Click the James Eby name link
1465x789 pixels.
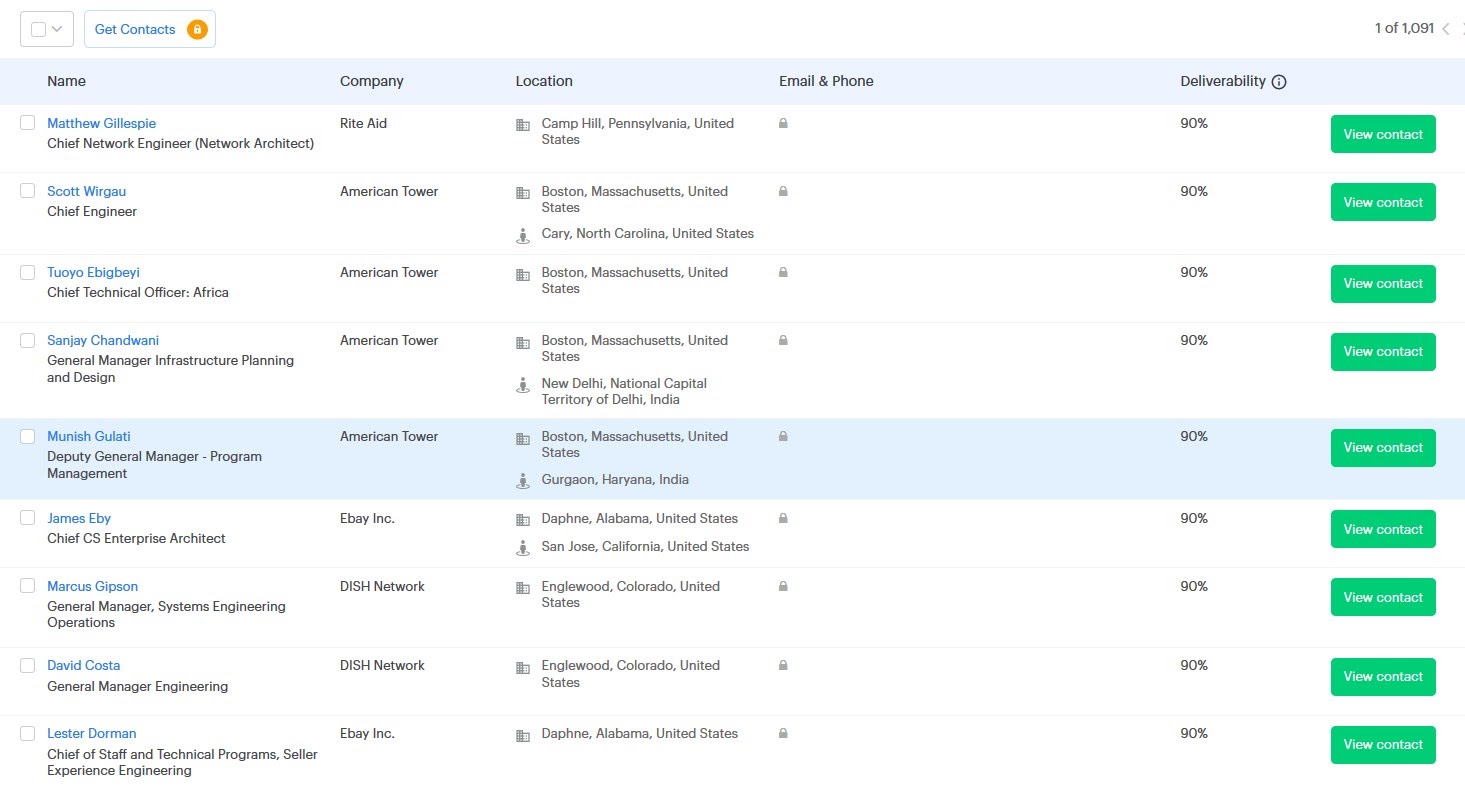tap(79, 518)
